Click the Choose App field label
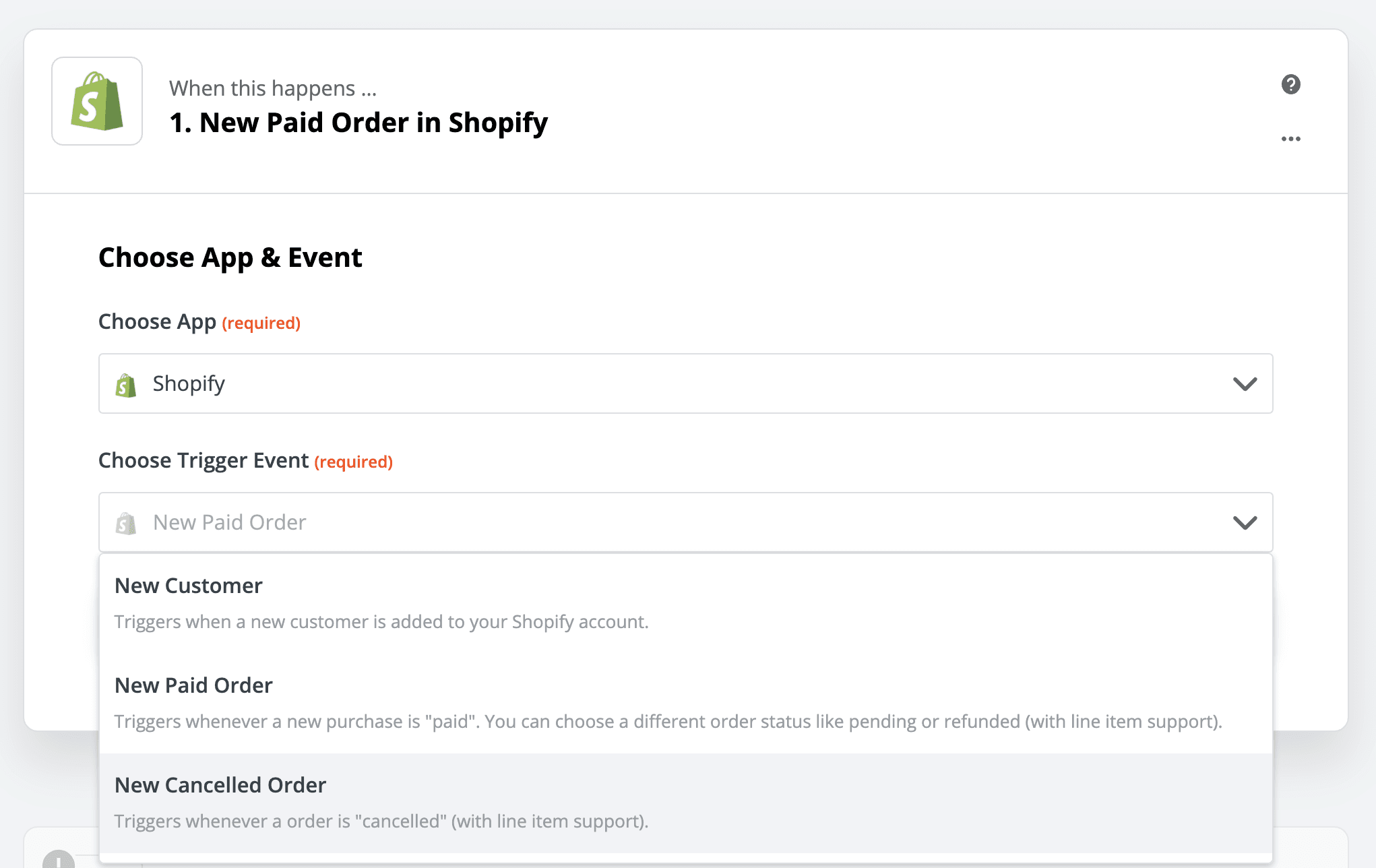 (x=157, y=321)
